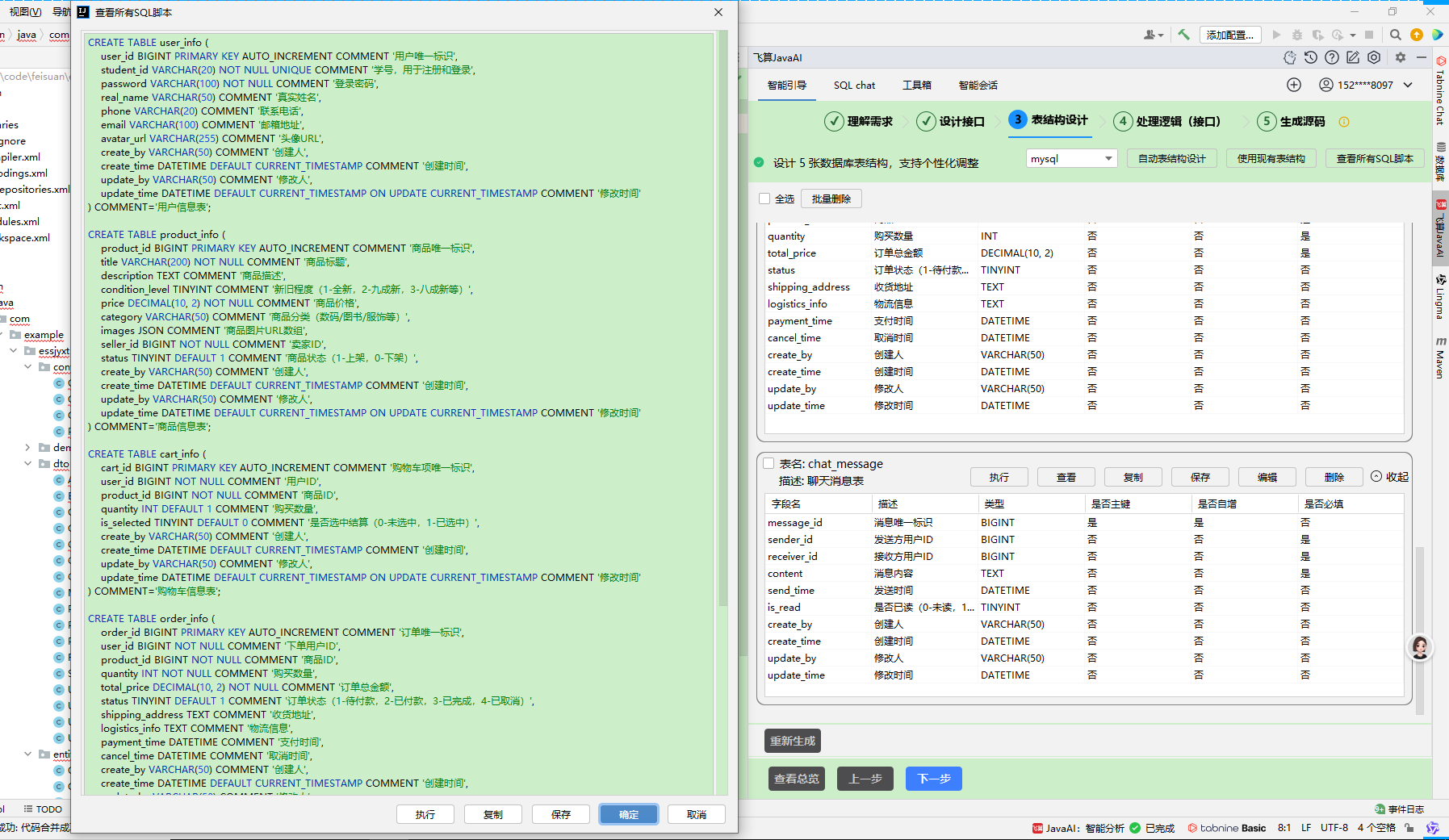Toggle 收起 to collapse chat_message table
The width and height of the screenshot is (1449, 840).
1389,477
